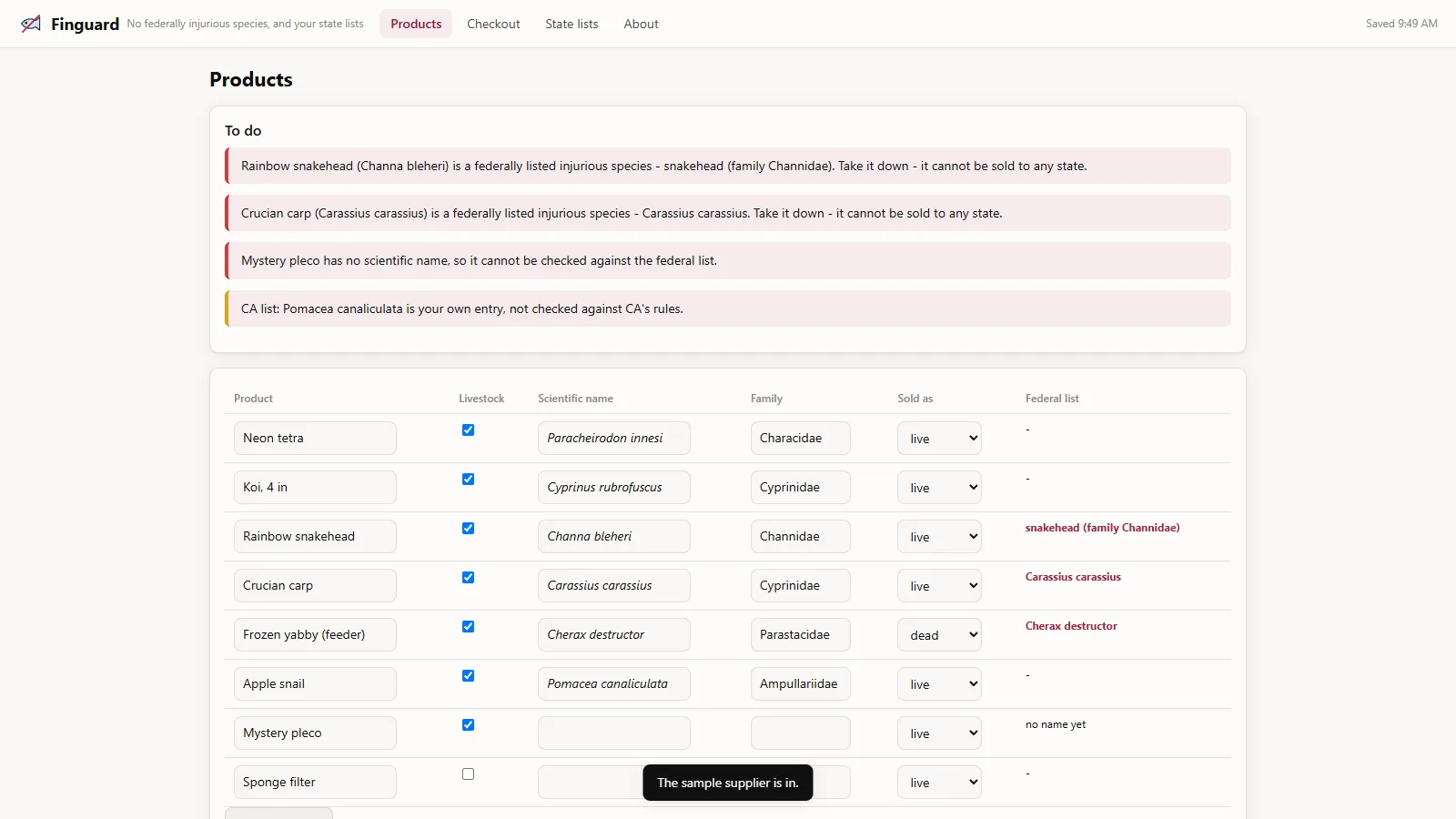Open the About tab
1456x819 pixels.
[641, 24]
